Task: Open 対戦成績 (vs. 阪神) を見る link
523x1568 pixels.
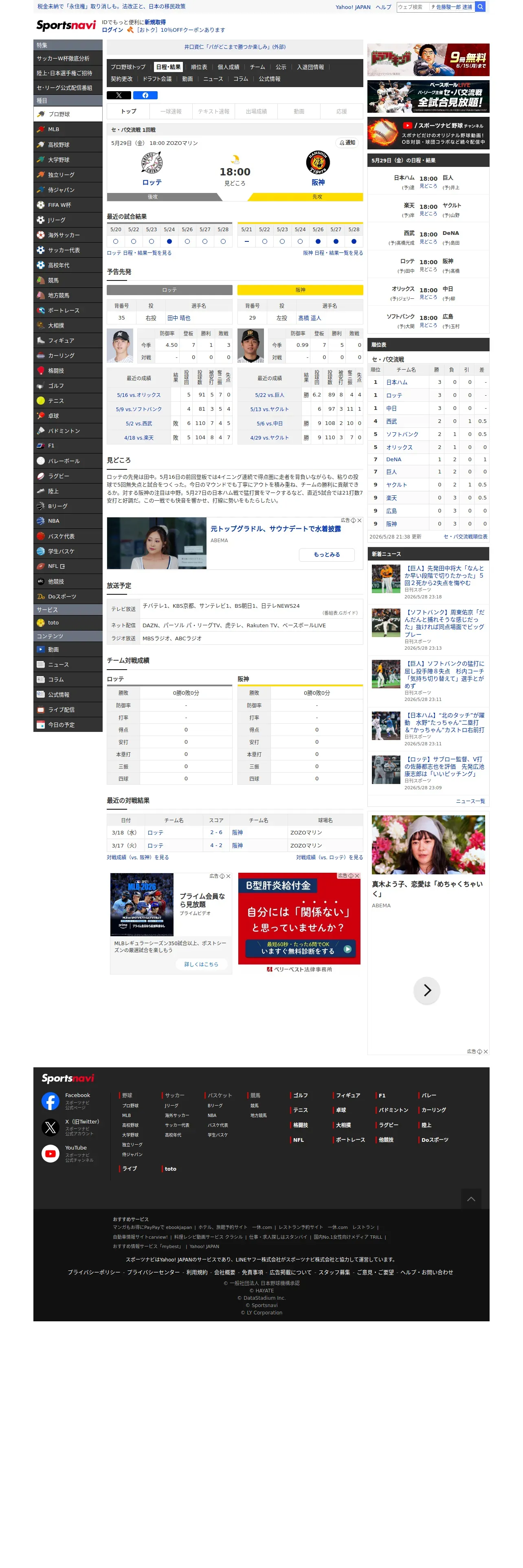Action: [x=138, y=857]
